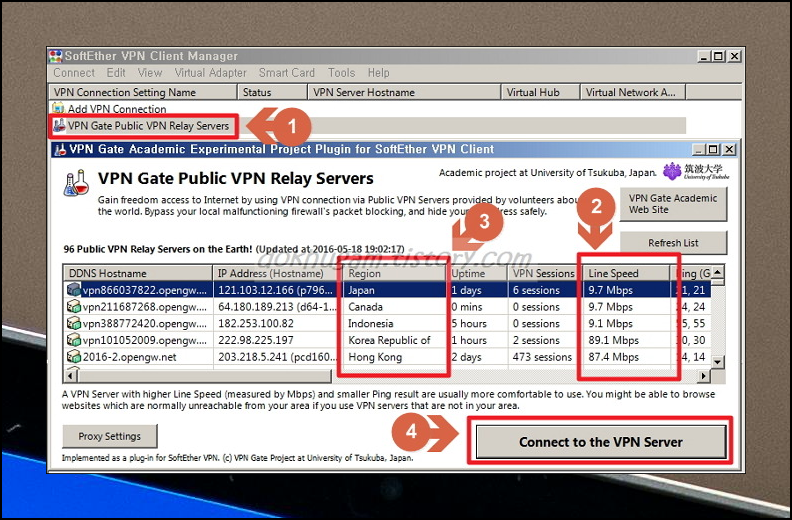The height and width of the screenshot is (520, 792).
Task: Open the Smart Card menu
Action: 287,73
